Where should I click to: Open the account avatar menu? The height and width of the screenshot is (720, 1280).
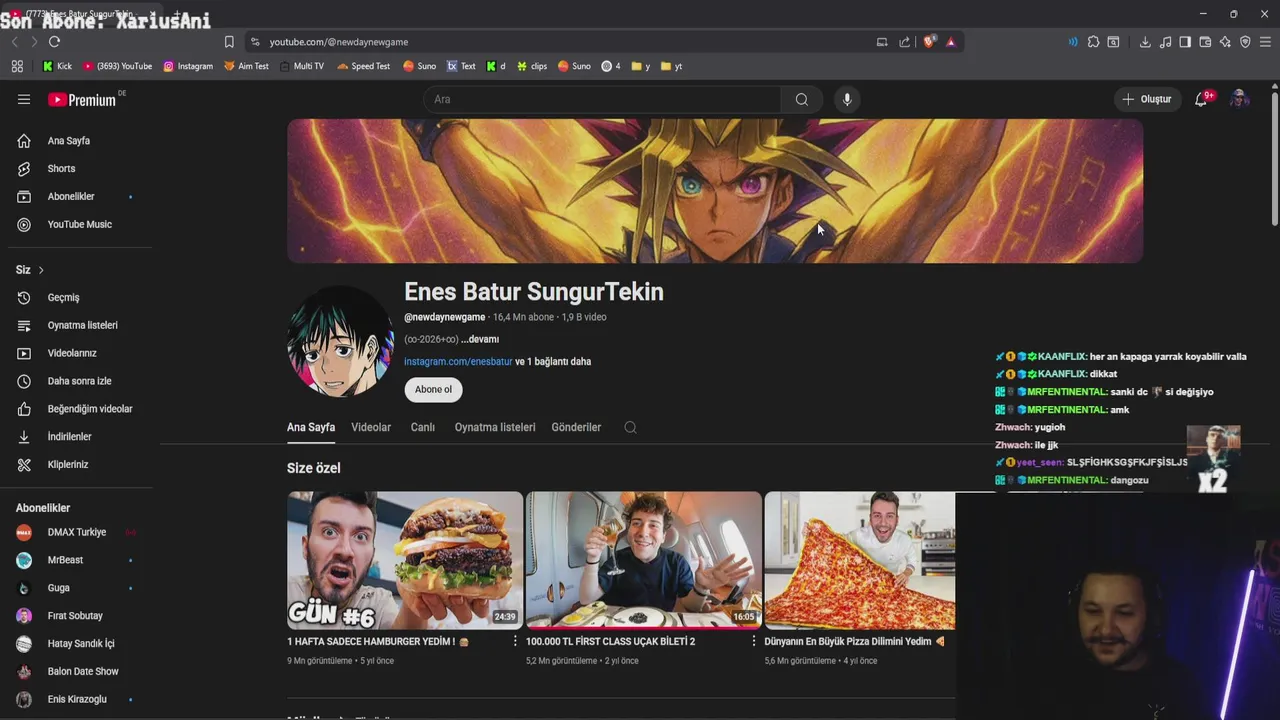point(1240,99)
